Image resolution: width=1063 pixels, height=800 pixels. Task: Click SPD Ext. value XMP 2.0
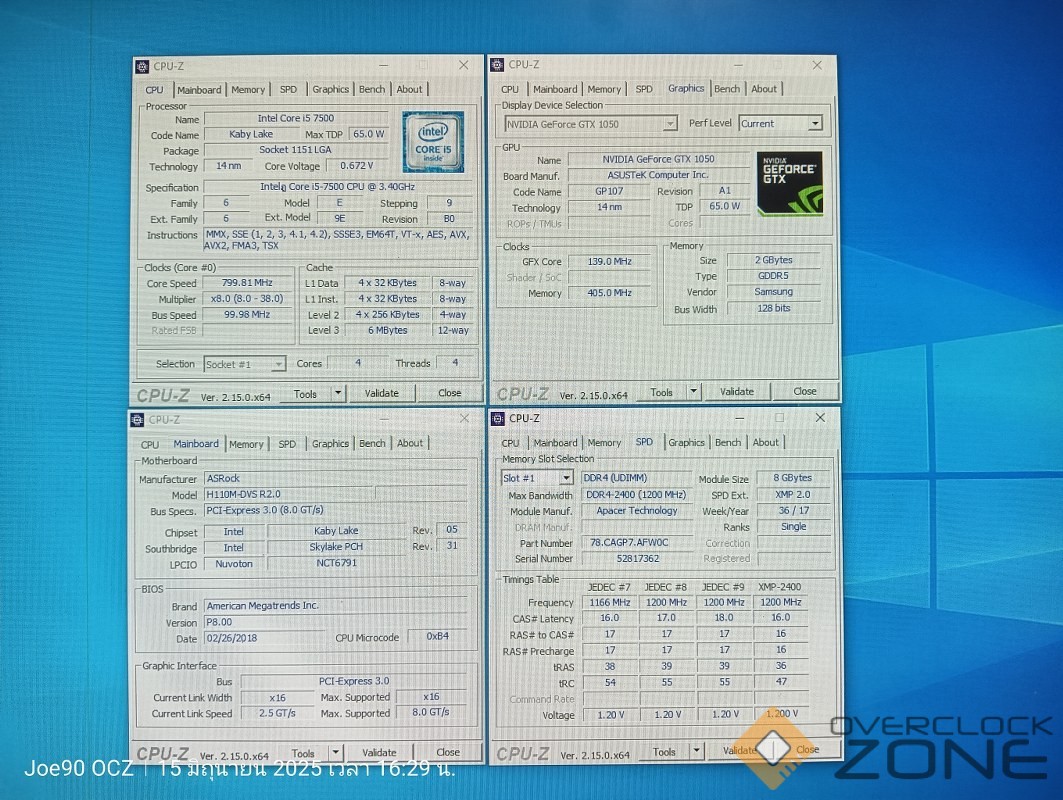click(x=793, y=494)
